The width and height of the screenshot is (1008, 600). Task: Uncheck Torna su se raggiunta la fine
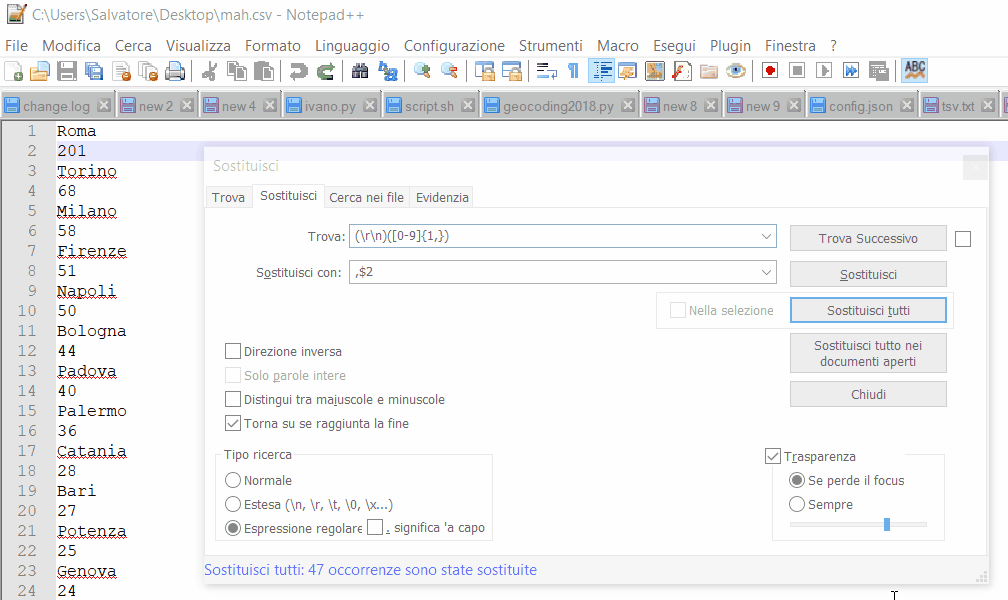point(233,424)
